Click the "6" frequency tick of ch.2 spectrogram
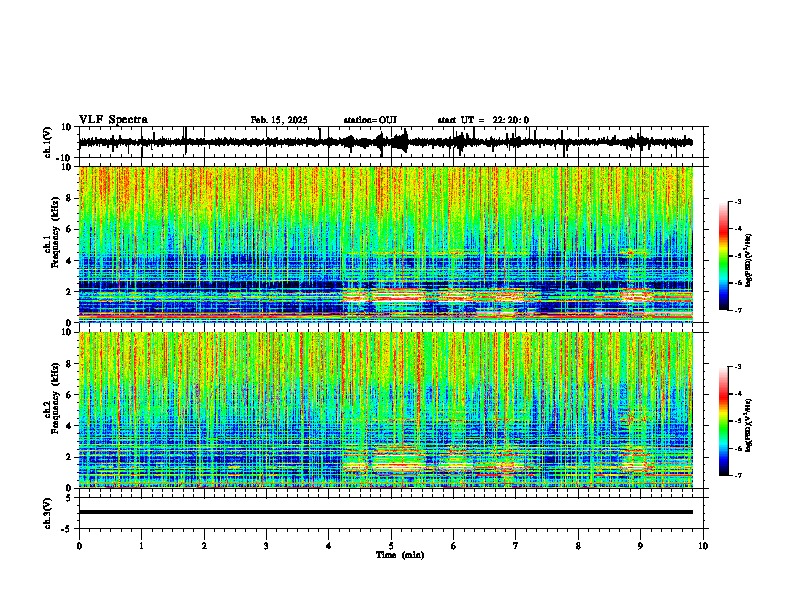 click(x=70, y=395)
